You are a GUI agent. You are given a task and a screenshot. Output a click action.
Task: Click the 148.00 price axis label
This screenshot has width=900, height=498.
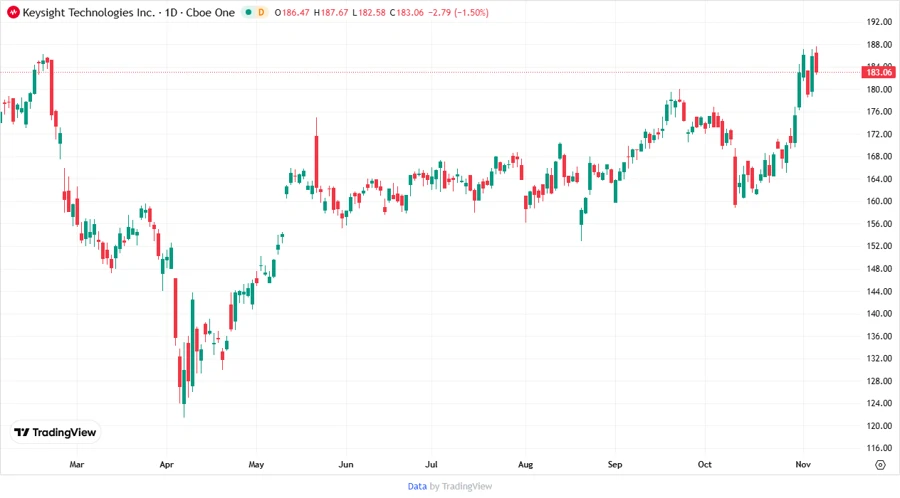click(x=879, y=269)
